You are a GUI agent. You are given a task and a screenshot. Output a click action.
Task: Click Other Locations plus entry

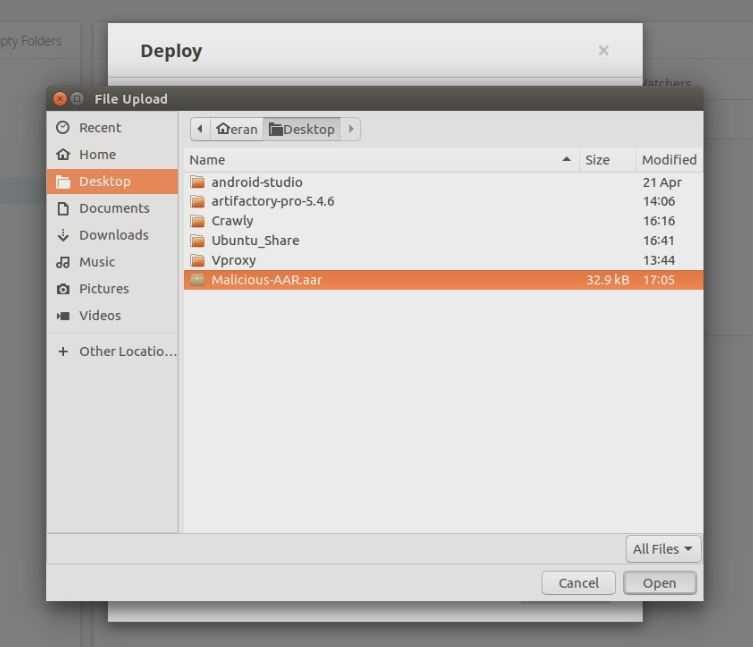[x=117, y=352]
